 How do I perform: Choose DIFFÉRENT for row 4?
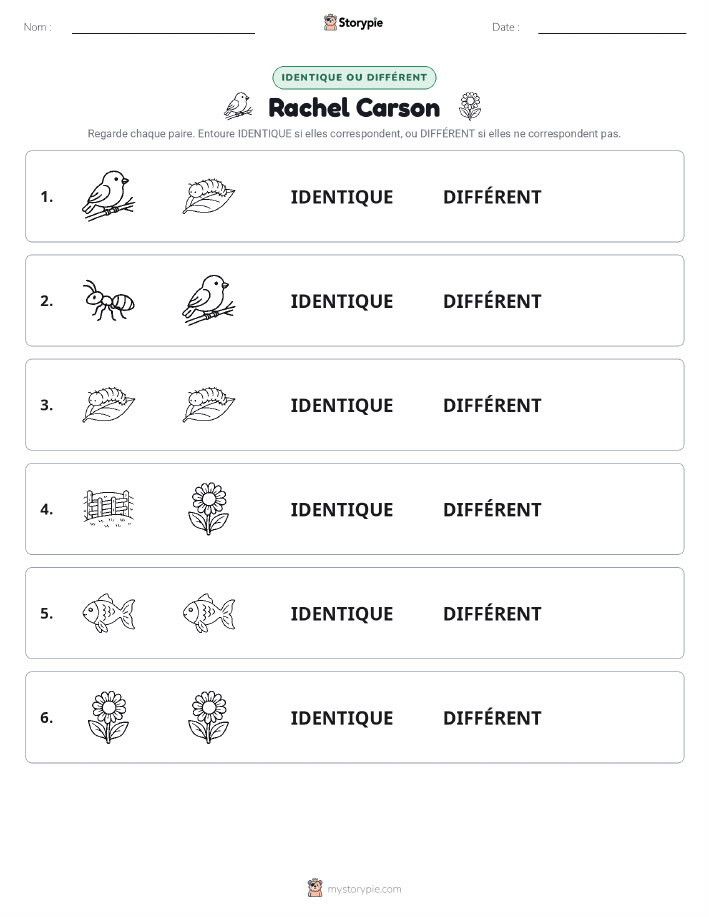click(x=492, y=509)
